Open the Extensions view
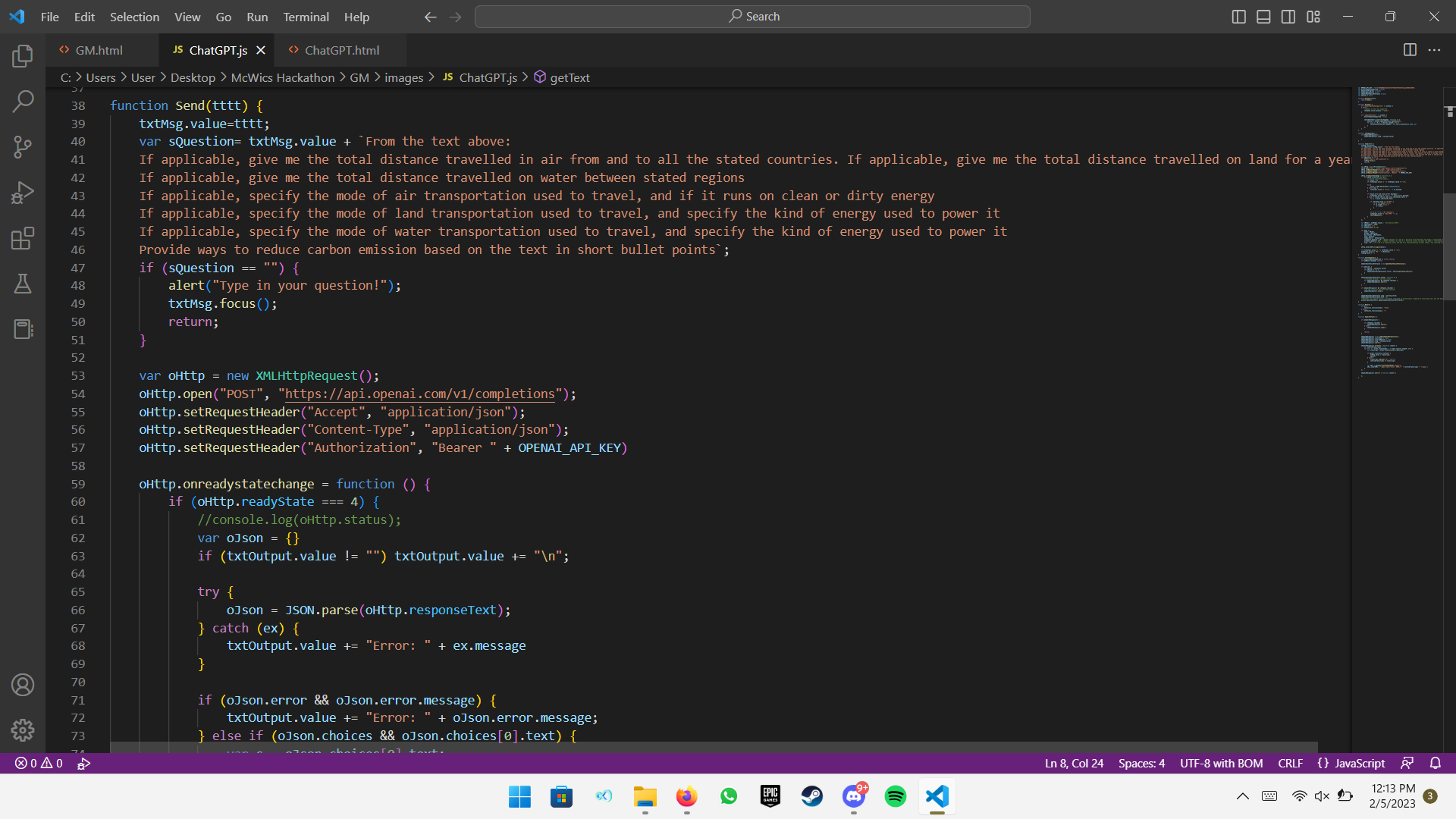Screen dimensions: 1456x819 23,238
